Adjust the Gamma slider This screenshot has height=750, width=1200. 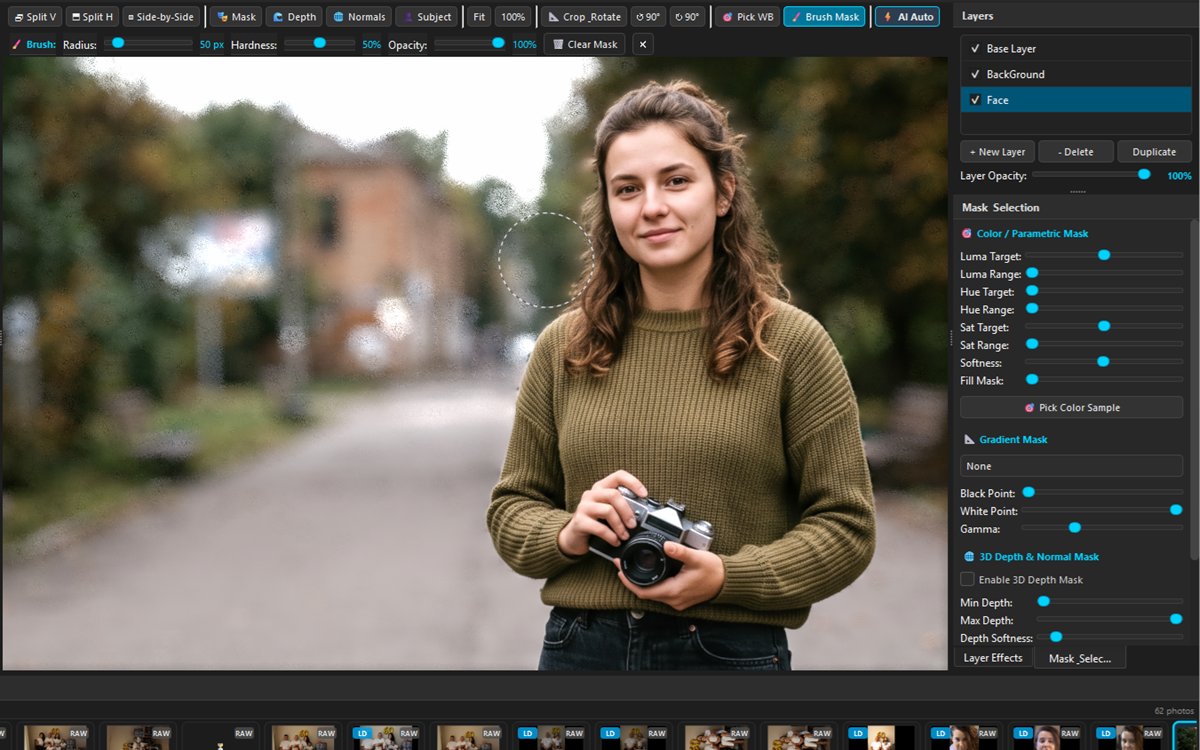[1102, 528]
